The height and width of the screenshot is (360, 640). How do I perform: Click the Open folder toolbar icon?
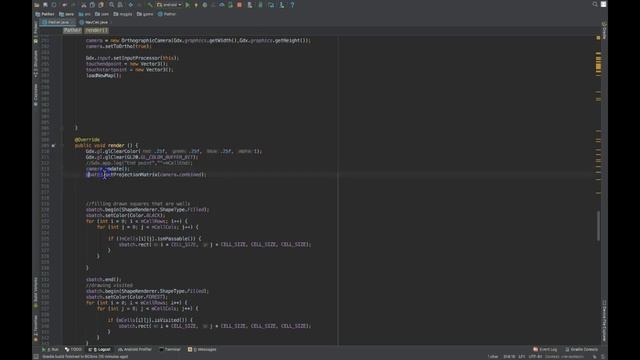pyautogui.click(x=37, y=5)
